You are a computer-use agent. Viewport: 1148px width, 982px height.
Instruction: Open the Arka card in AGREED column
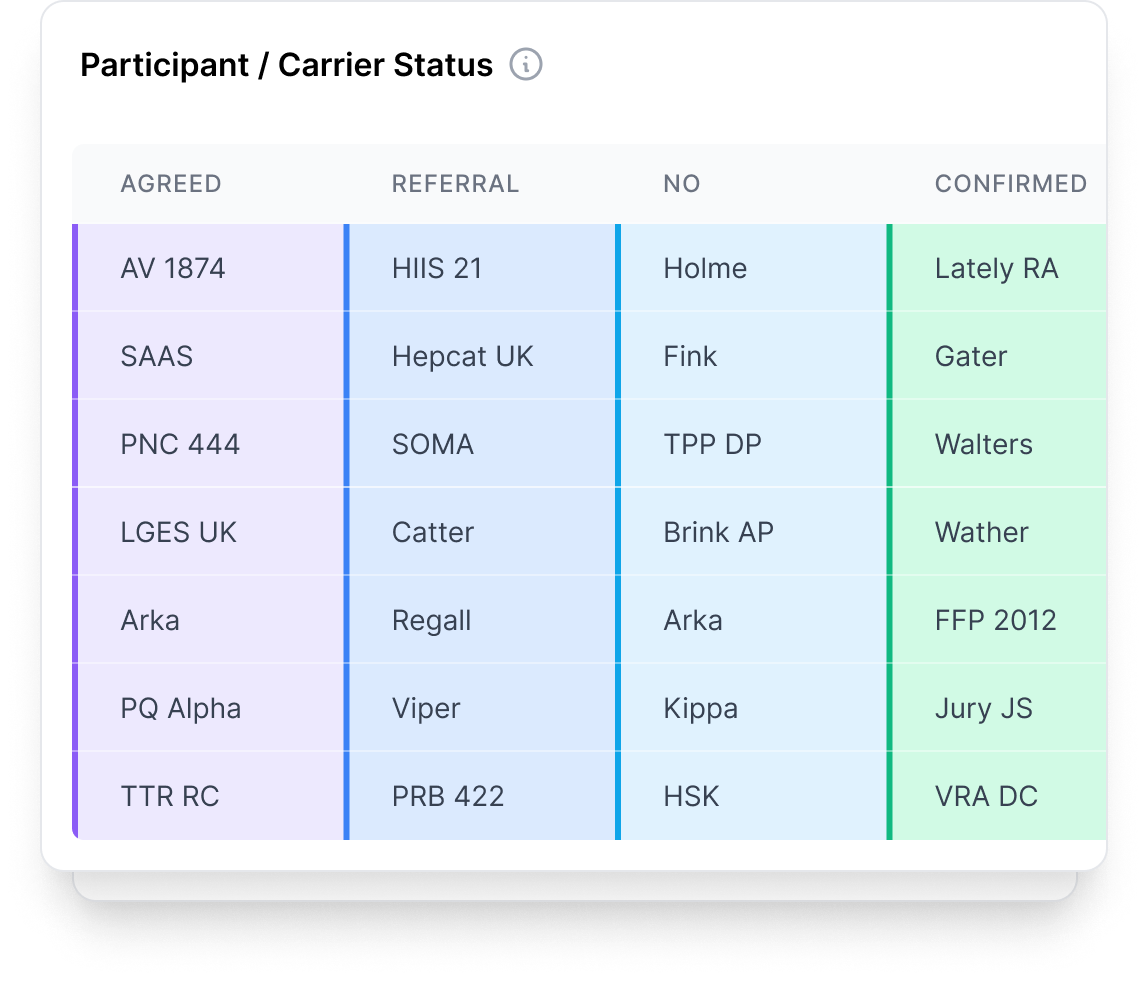tap(150, 620)
